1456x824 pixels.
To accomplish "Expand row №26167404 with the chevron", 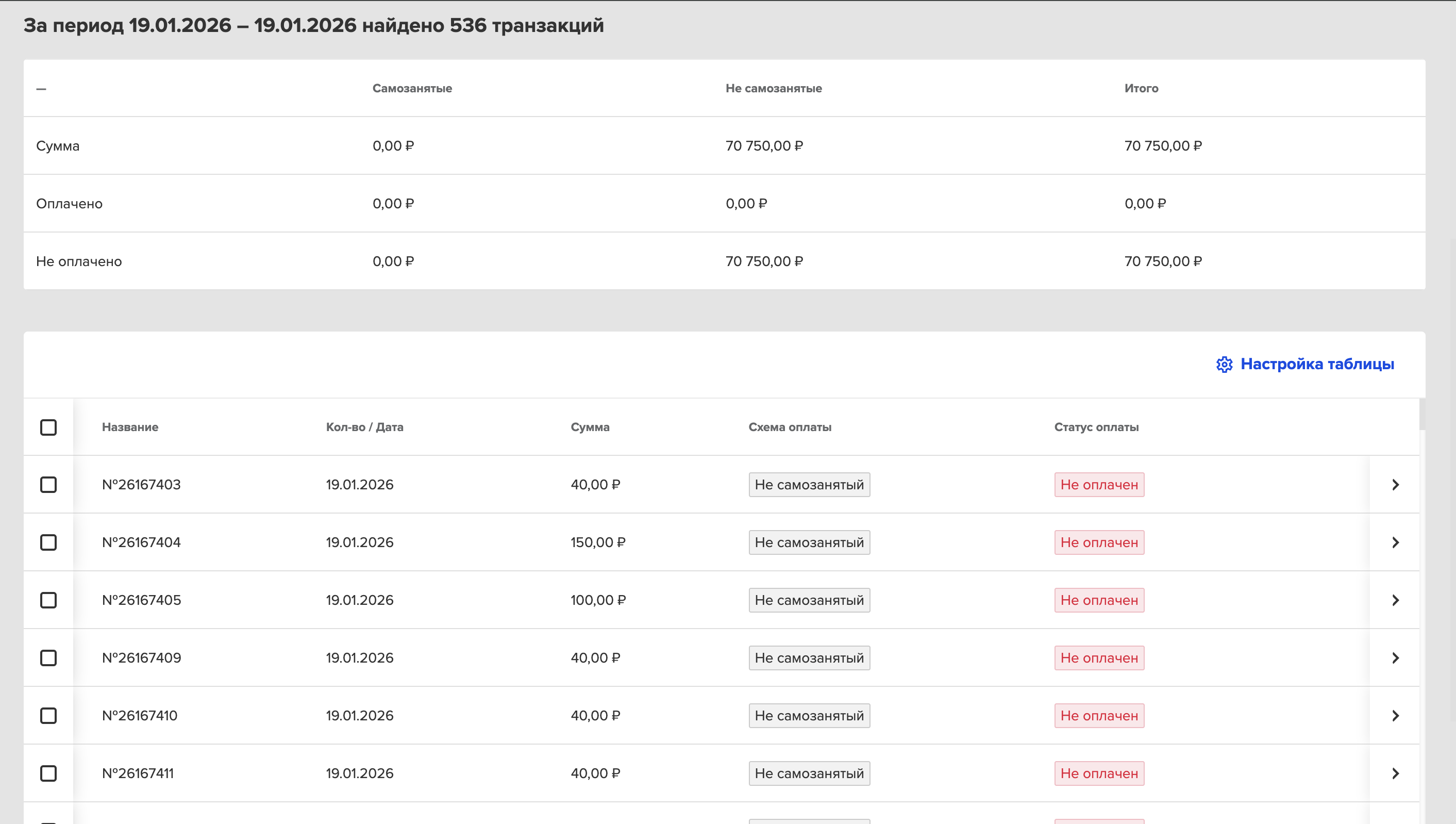I will (1396, 543).
